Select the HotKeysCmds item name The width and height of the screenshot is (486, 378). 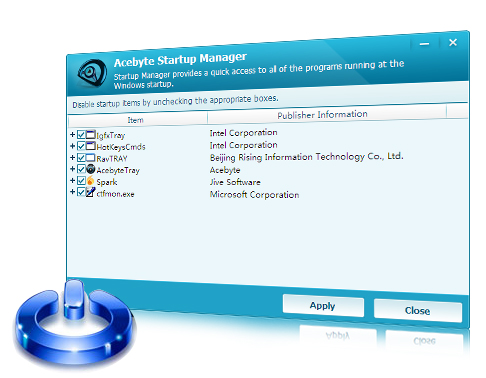pyautogui.click(x=121, y=147)
